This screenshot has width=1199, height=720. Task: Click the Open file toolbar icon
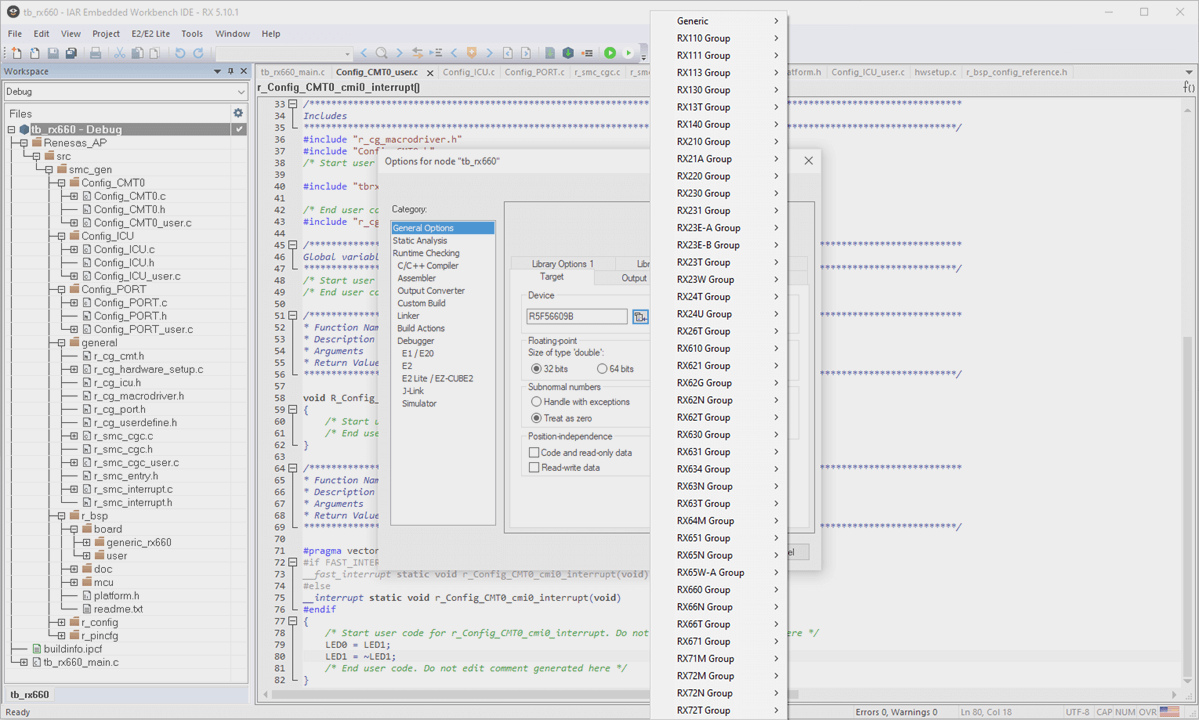pos(34,53)
